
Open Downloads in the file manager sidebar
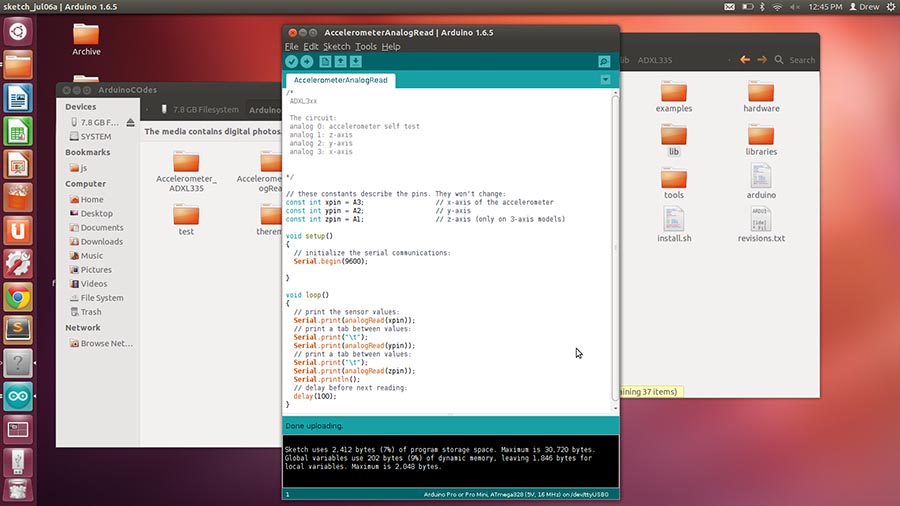click(96, 242)
